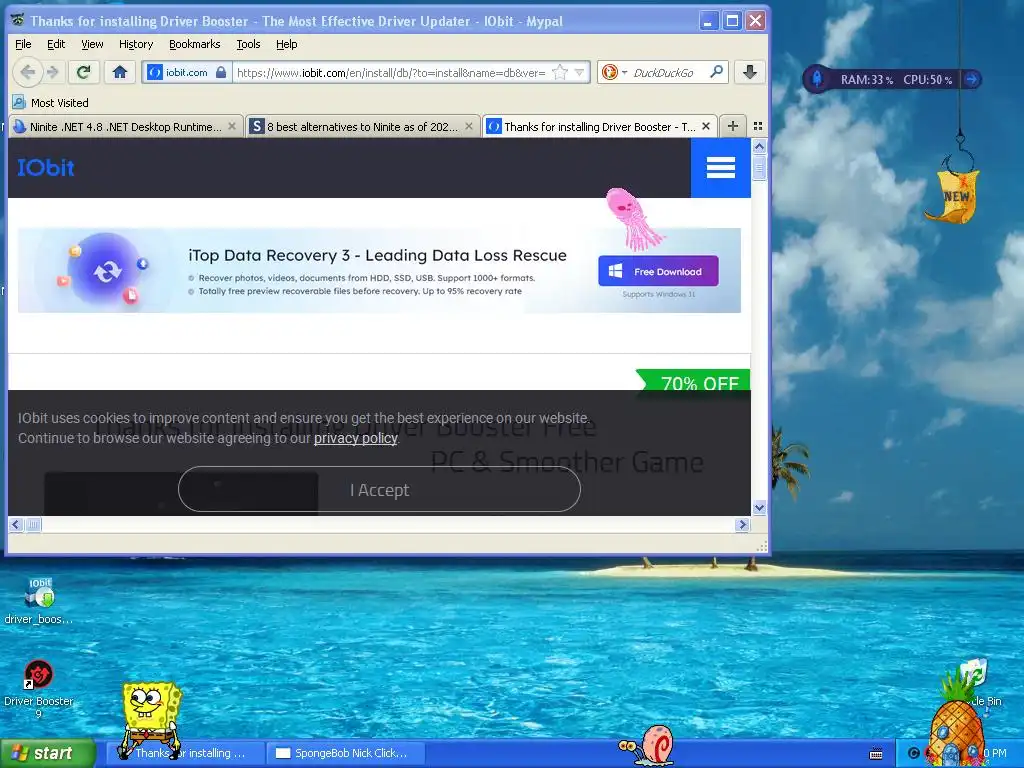
Task: Select the driver_boos installer desktop icon
Action: (39, 601)
